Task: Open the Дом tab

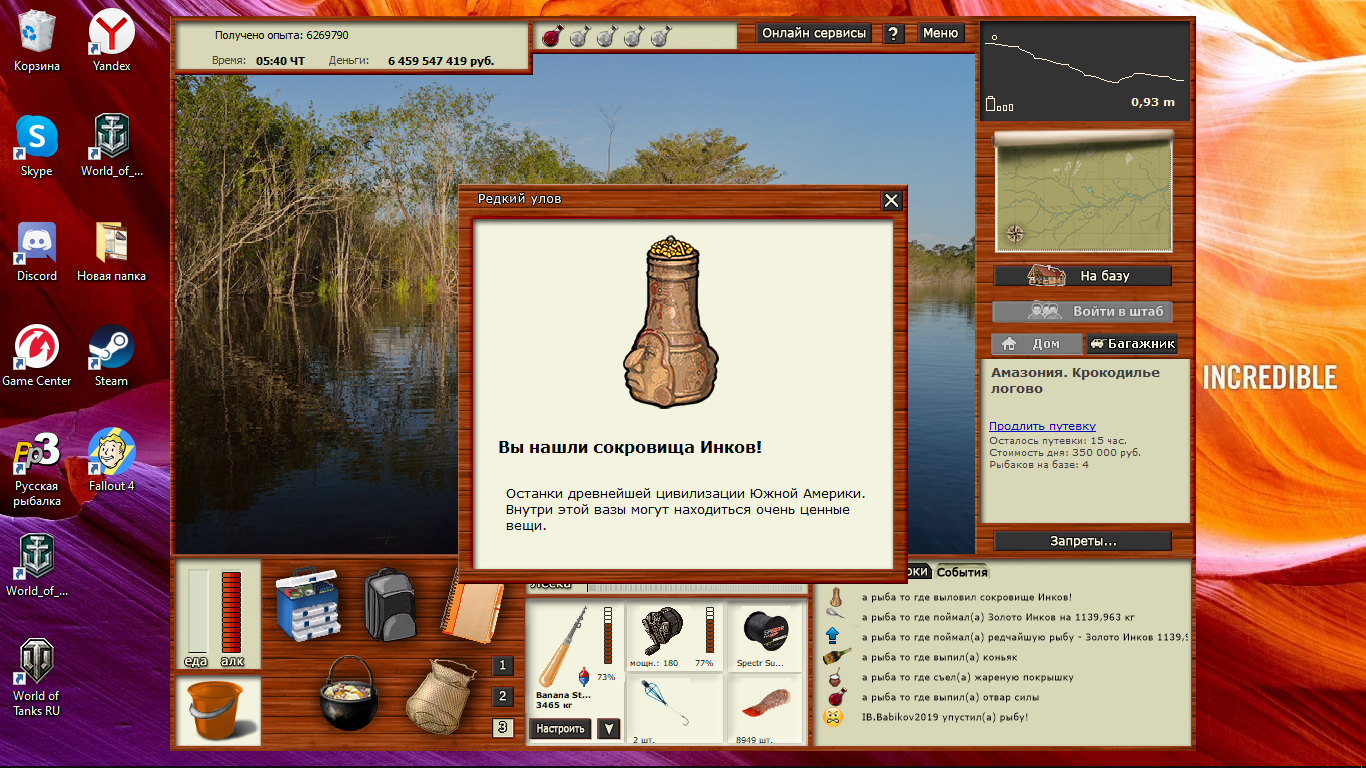Action: point(1037,344)
